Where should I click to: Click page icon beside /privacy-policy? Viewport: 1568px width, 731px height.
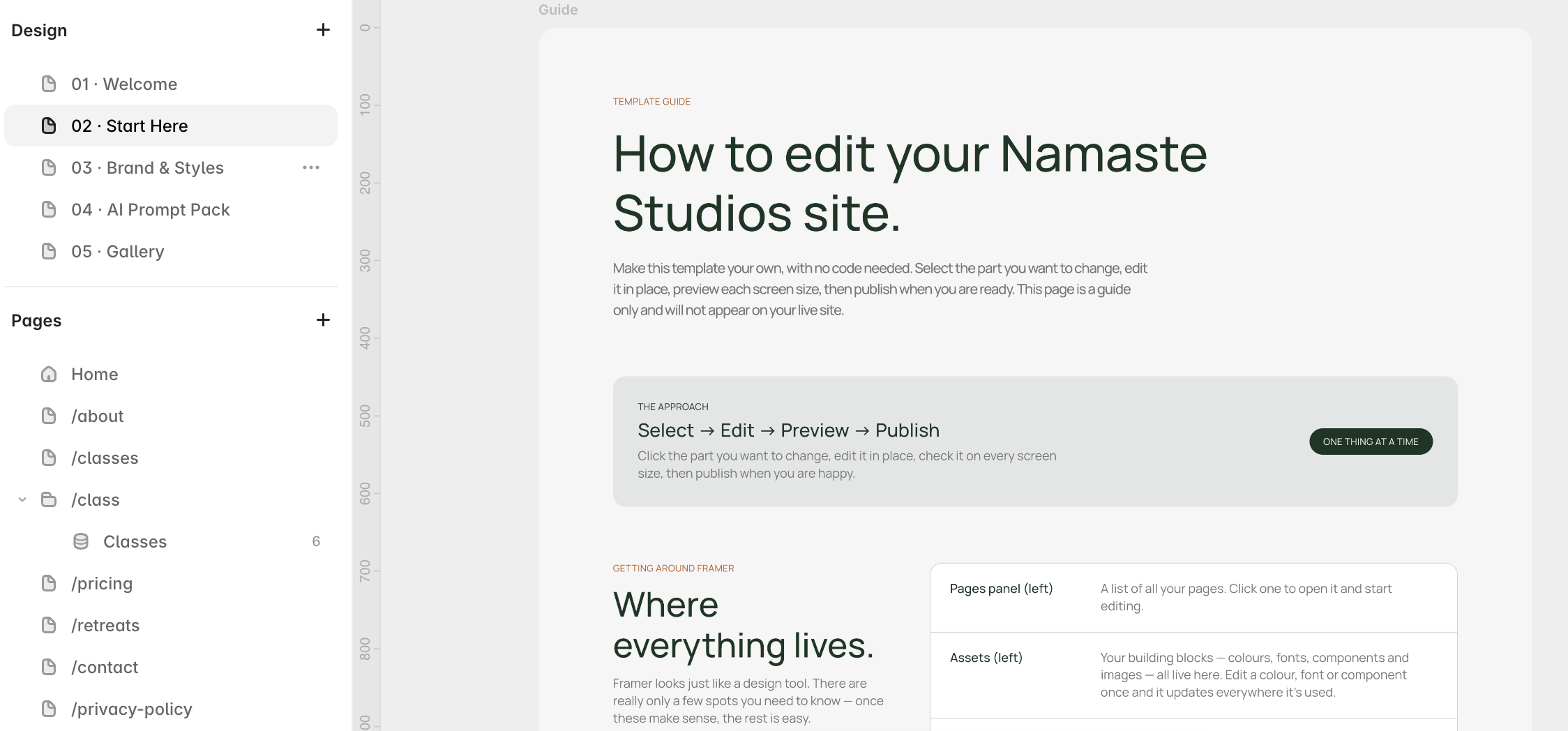pos(49,709)
